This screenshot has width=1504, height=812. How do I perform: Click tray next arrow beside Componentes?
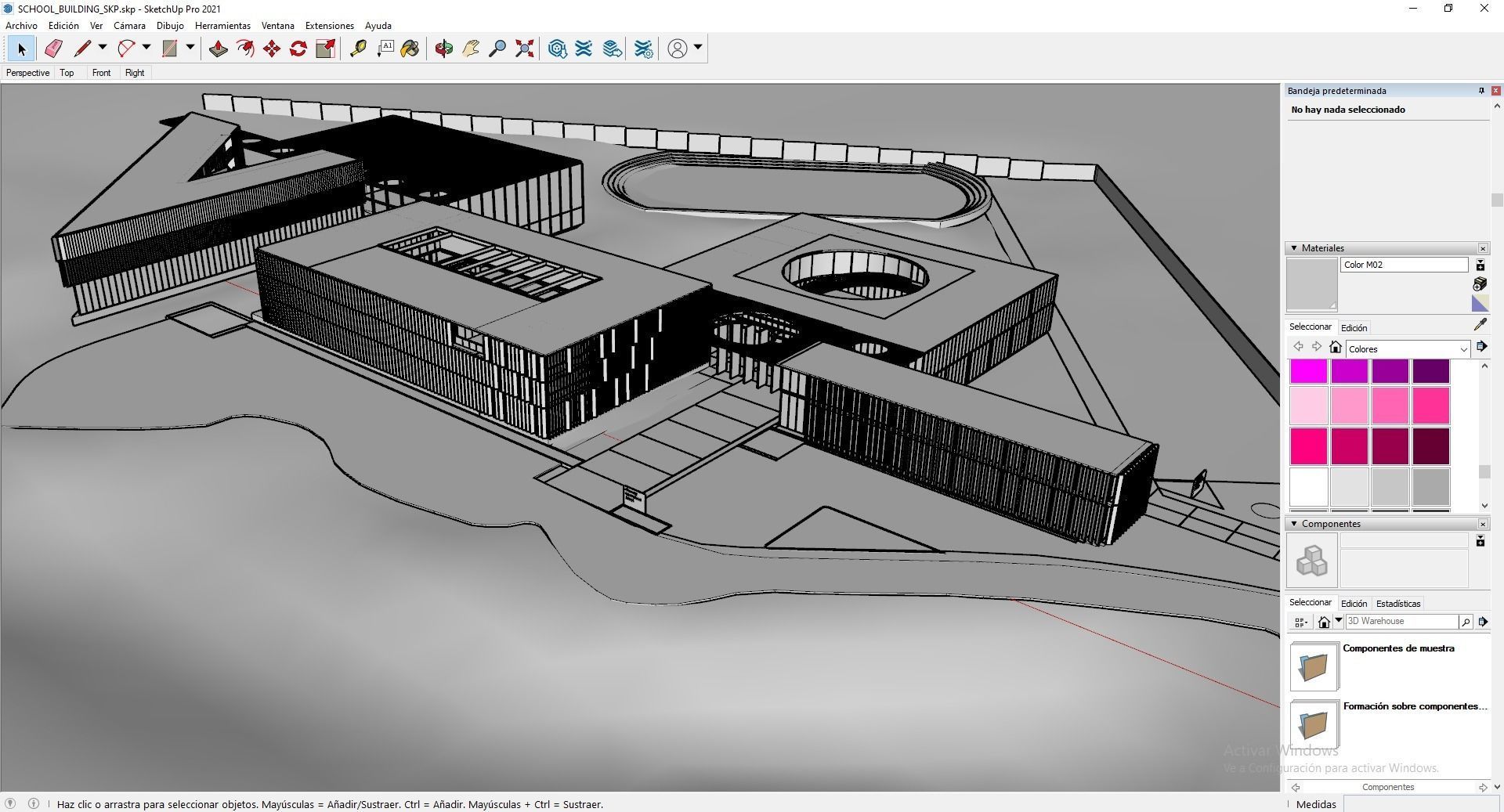click(1482, 787)
